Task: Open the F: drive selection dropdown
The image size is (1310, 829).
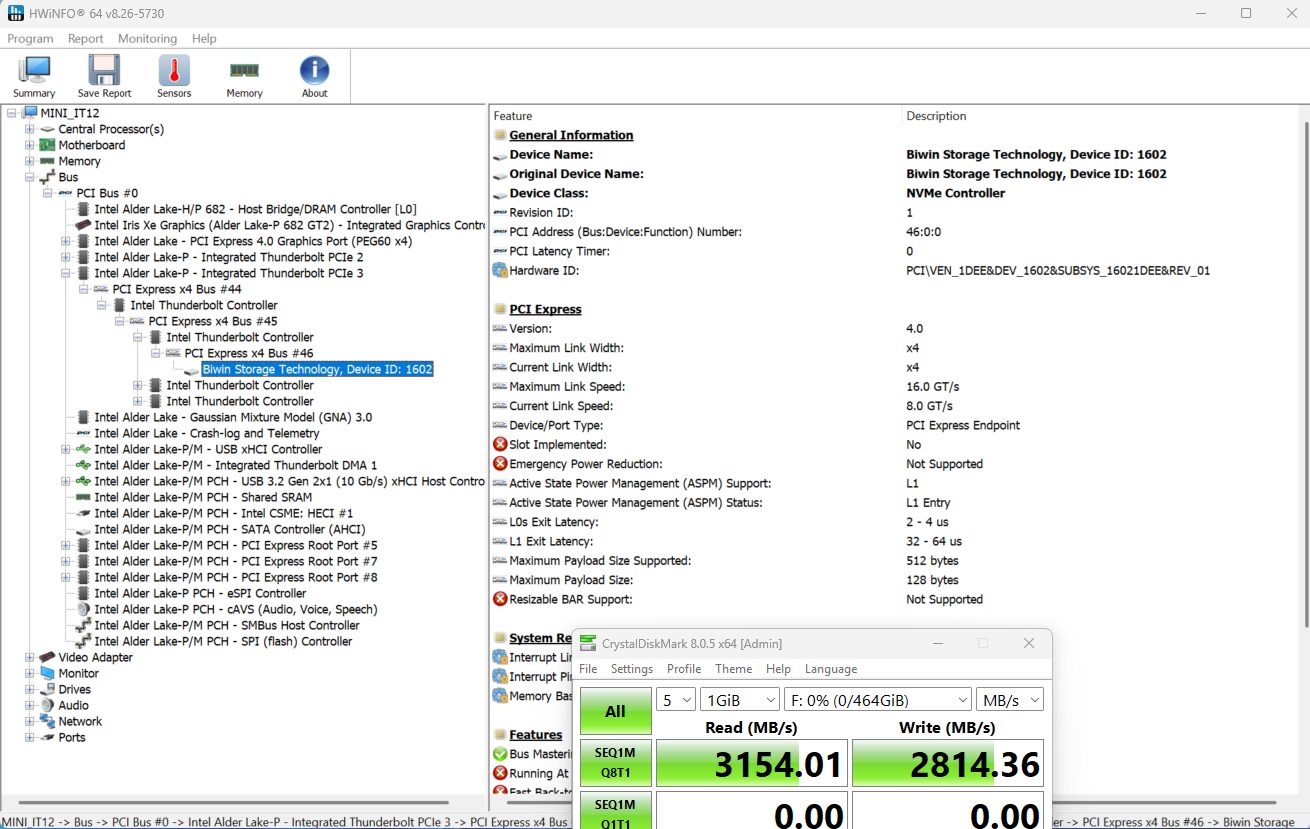Action: [878, 699]
